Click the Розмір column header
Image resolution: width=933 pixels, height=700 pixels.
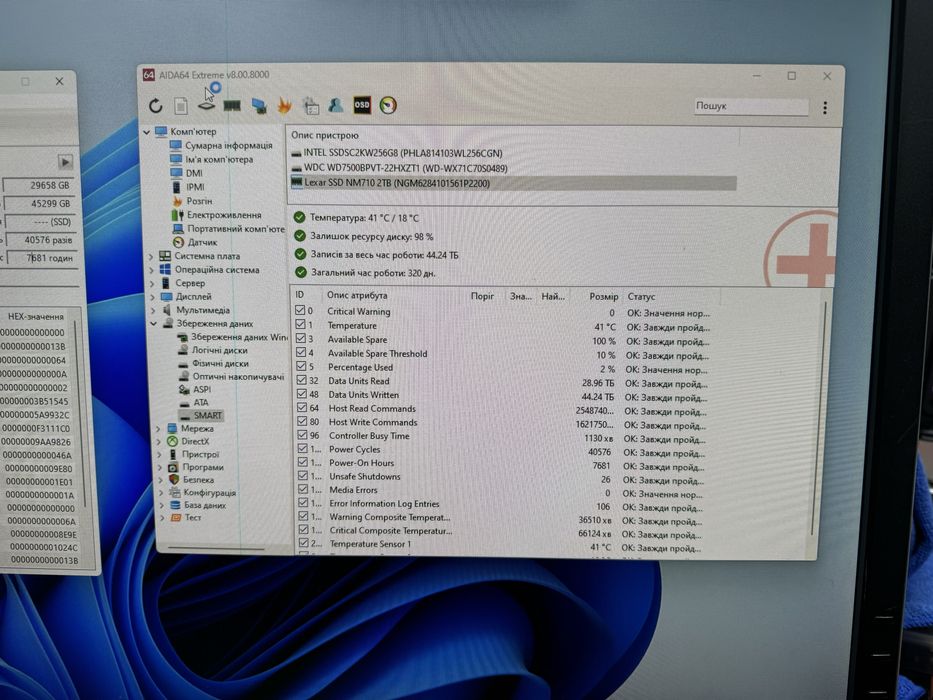click(x=603, y=296)
